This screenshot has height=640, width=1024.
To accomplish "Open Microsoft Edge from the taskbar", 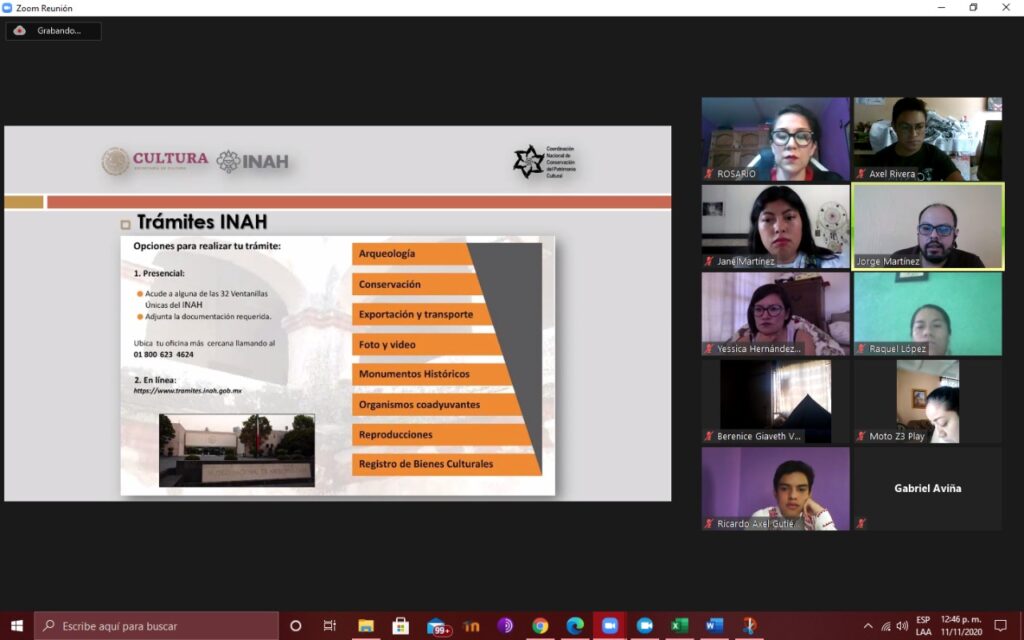I will click(x=575, y=626).
